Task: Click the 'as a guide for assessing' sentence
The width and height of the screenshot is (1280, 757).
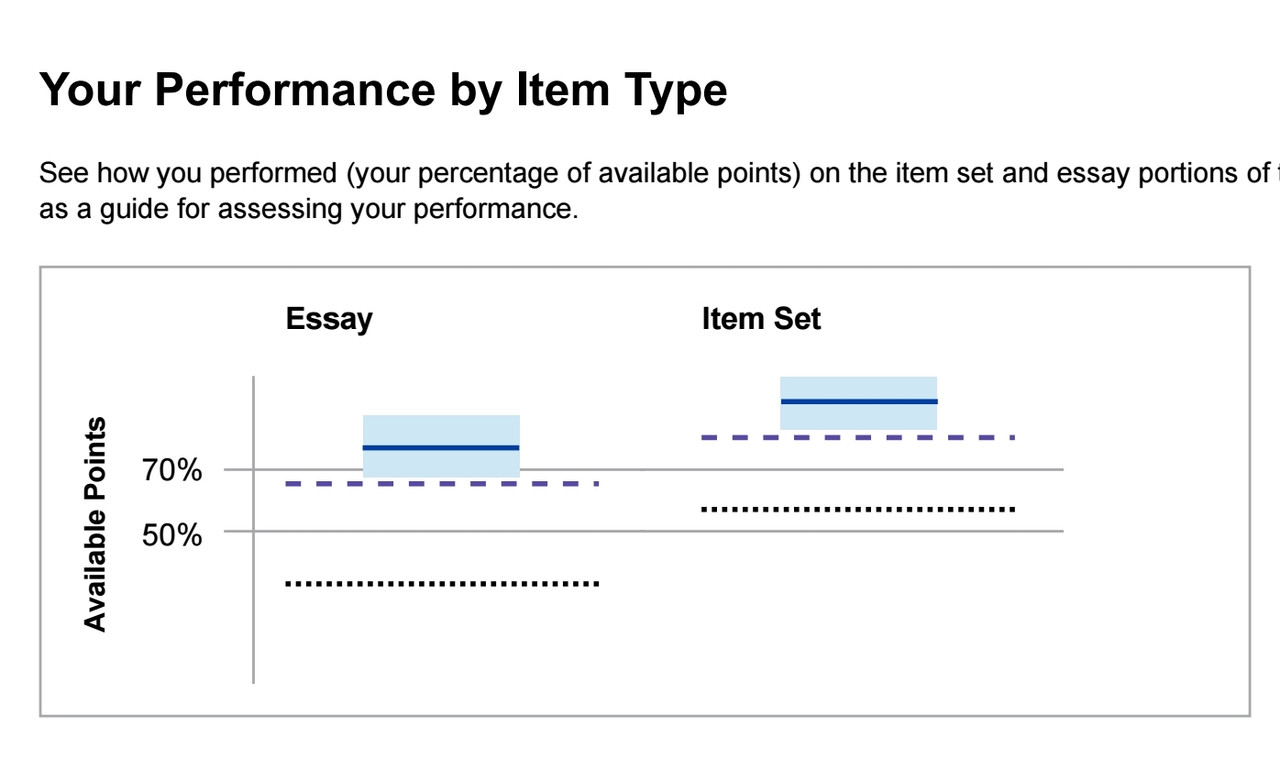Action: pos(309,211)
